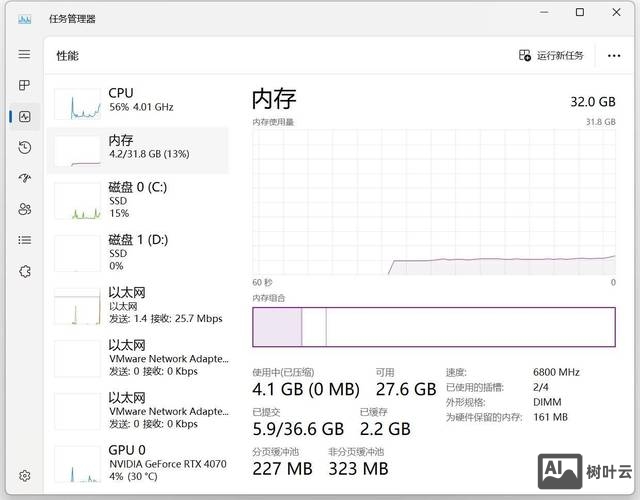Image resolution: width=640 pixels, height=500 pixels.
Task: Click the memory usage graph
Action: [x=434, y=202]
